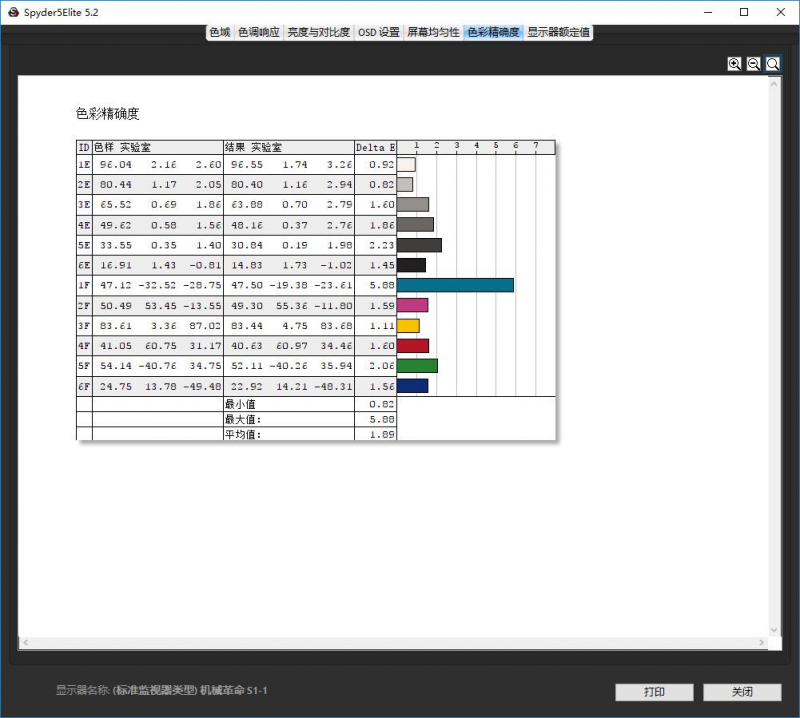Click the horizontal scrollbar left arrow
The width and height of the screenshot is (800, 718).
tap(24, 642)
